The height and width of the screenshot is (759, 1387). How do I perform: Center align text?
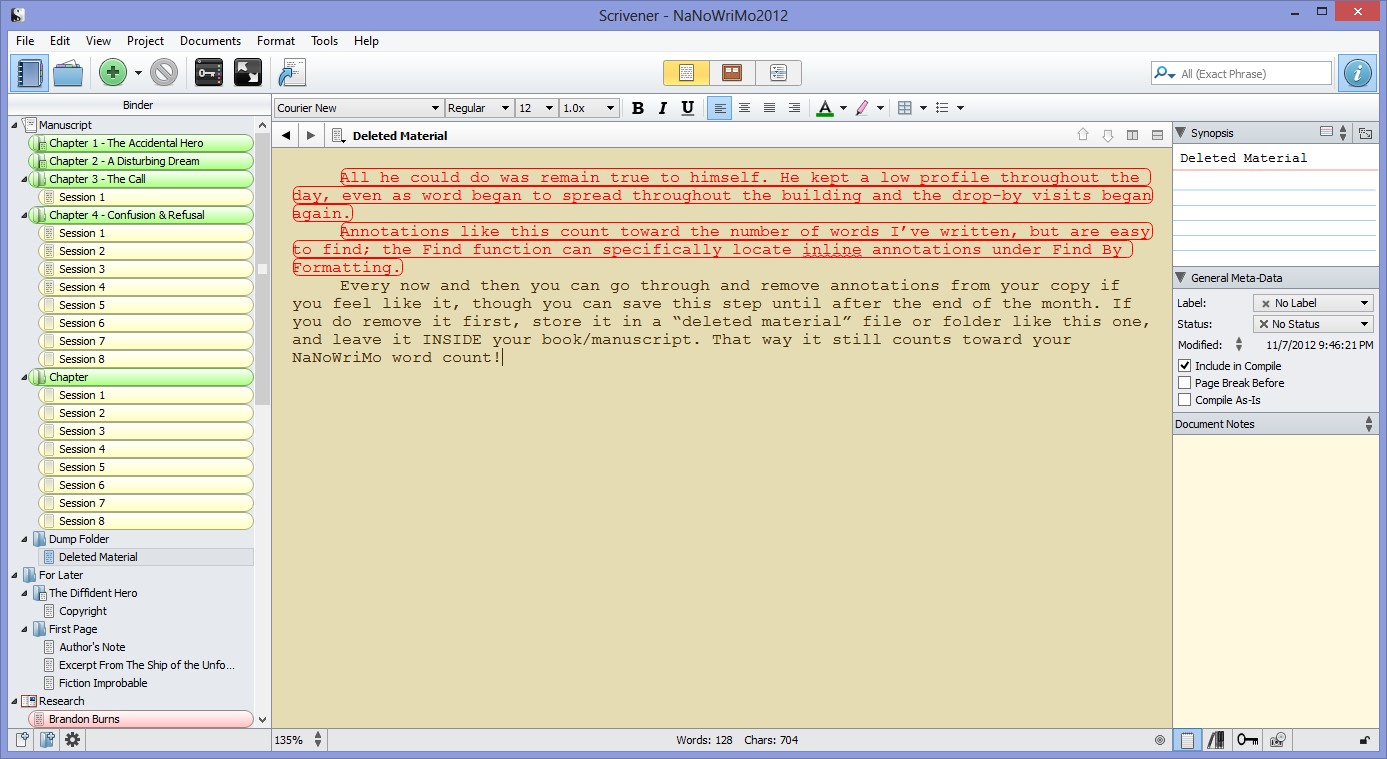coord(744,108)
